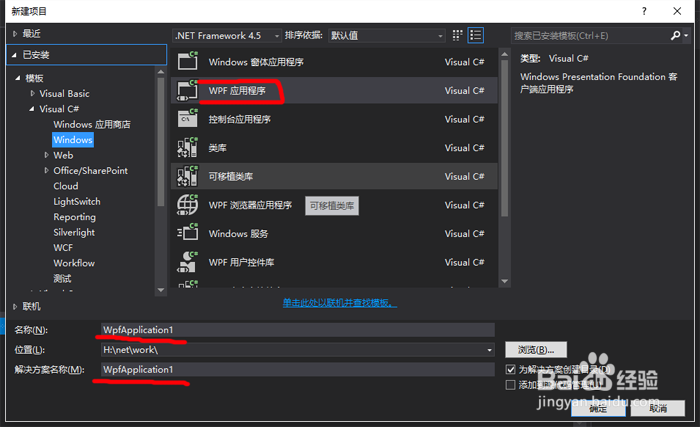700x427 pixels.
Task: Click the project name field WpfApplication1
Action: pos(298,330)
